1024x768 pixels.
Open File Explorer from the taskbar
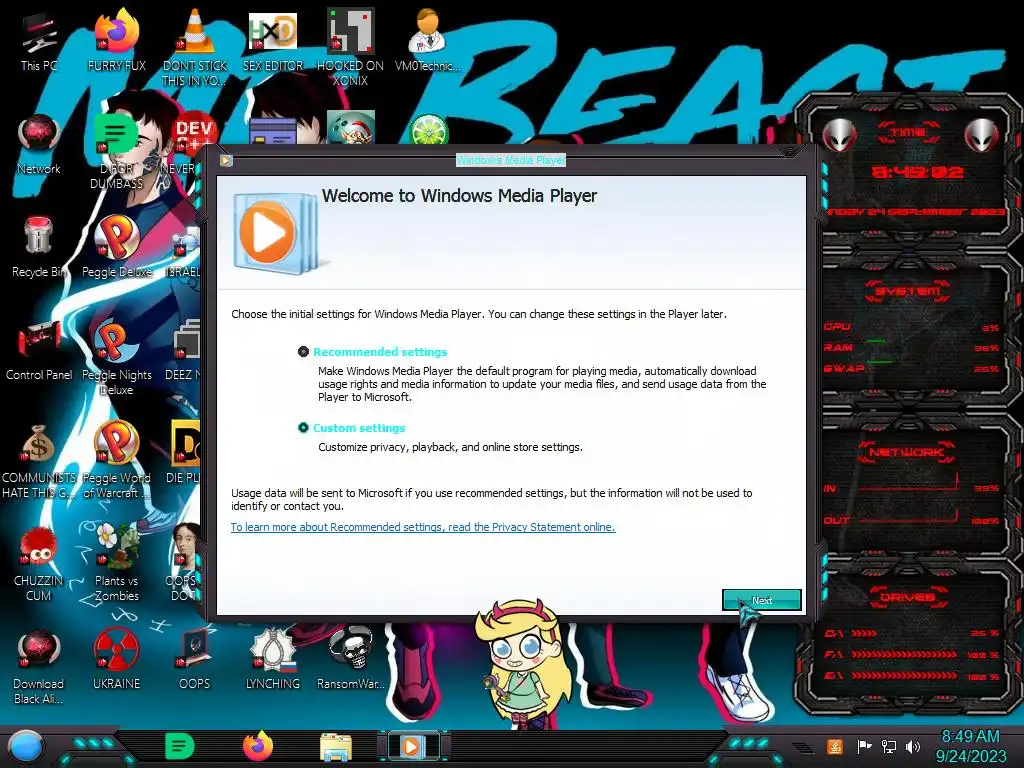336,746
